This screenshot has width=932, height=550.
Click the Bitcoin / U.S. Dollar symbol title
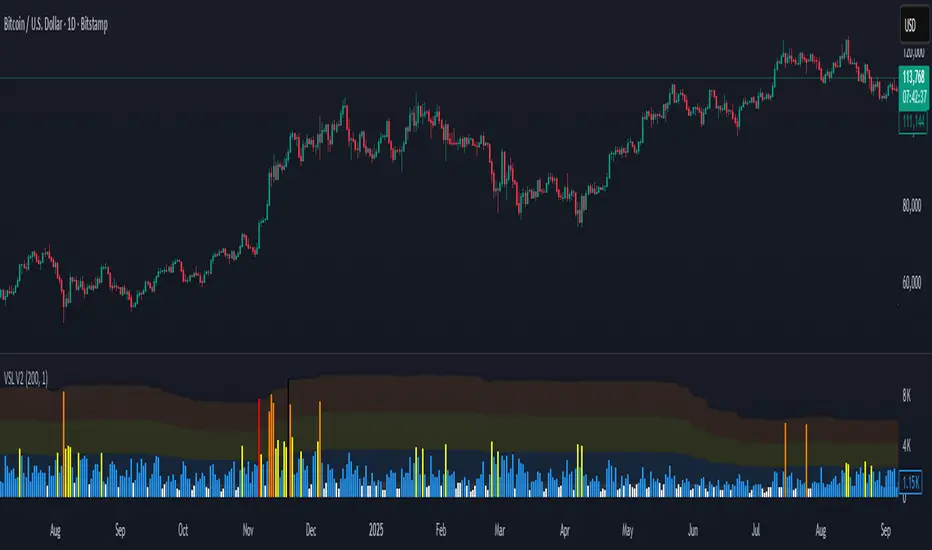point(56,24)
